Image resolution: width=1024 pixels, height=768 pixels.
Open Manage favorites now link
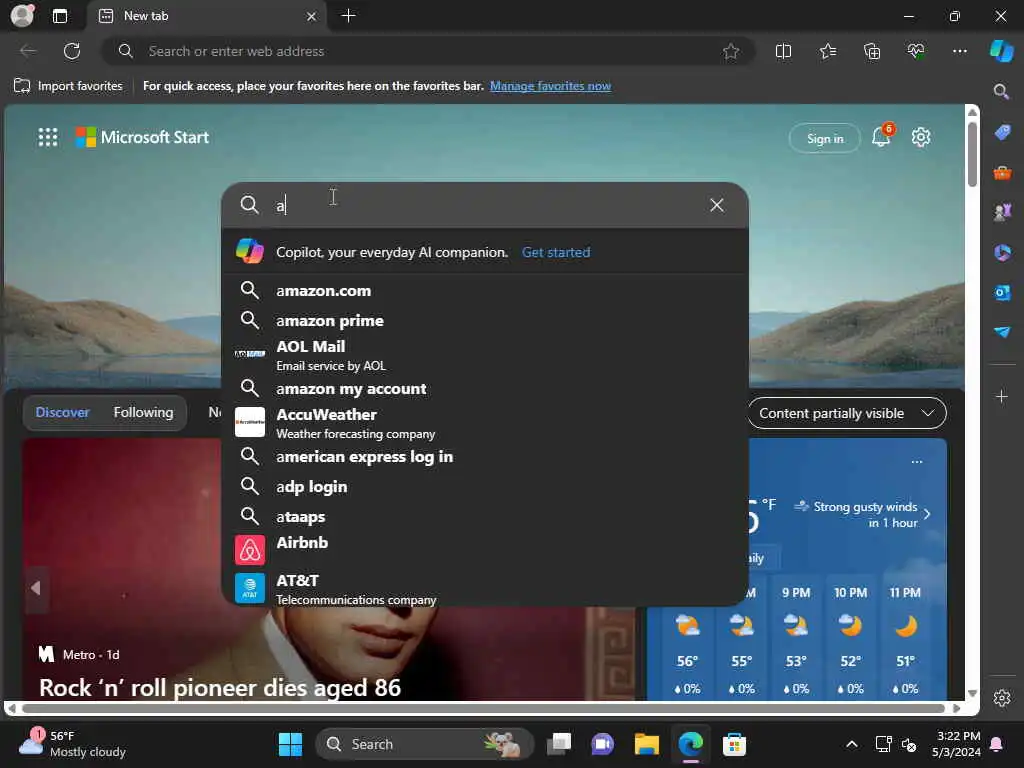coord(551,86)
